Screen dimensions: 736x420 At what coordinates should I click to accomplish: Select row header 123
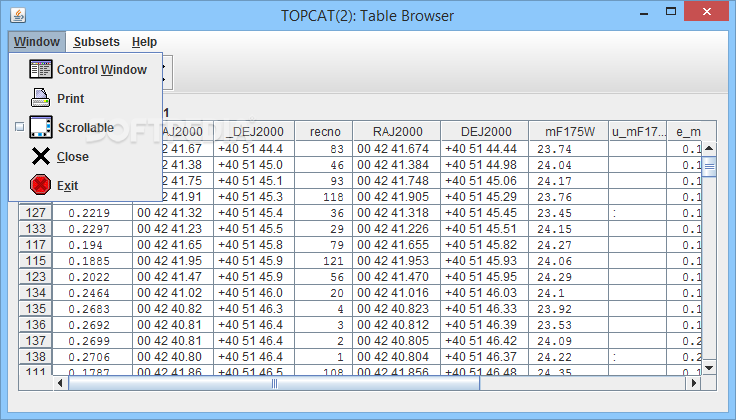click(x=36, y=276)
